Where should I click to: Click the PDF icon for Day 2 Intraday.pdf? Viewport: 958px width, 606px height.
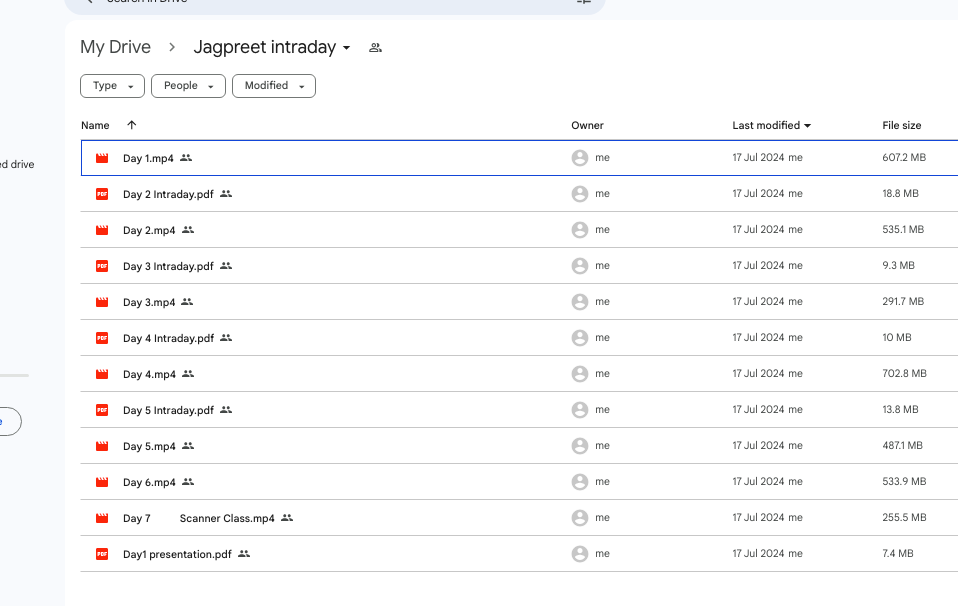(x=102, y=194)
